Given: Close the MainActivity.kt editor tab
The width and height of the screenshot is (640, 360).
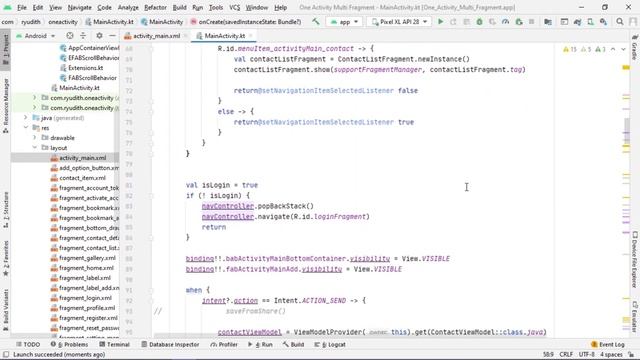Looking at the screenshot, I should (251, 36).
